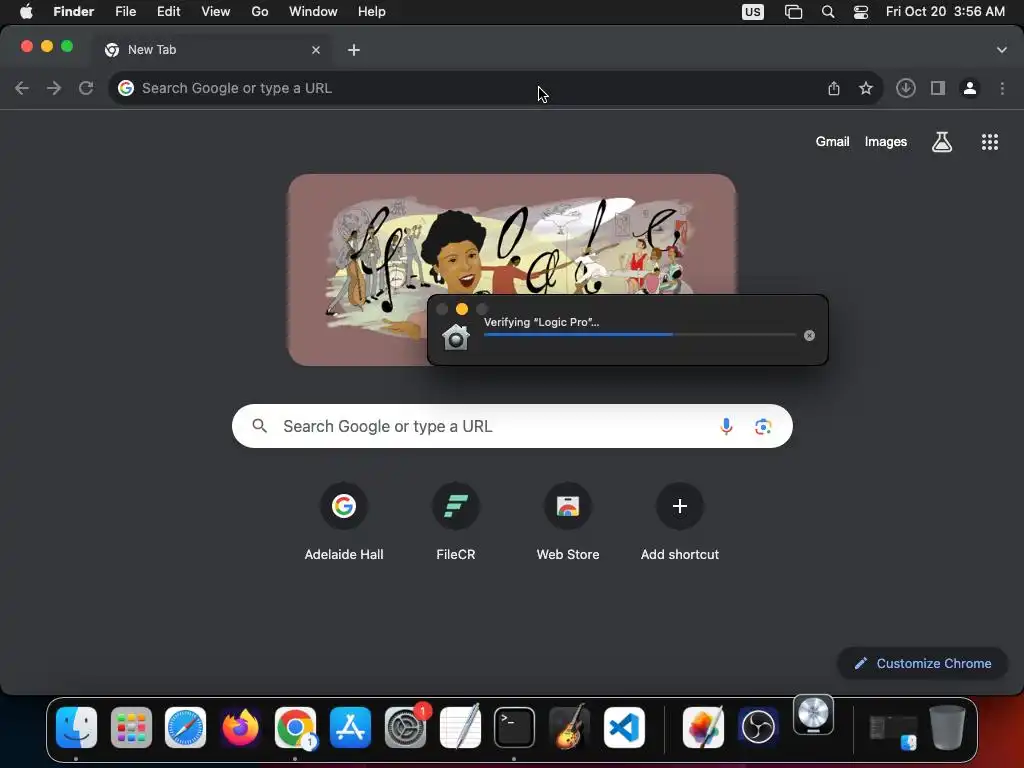Viewport: 1024px width, 768px height.
Task: Start voice search with the microphone icon
Action: point(726,426)
